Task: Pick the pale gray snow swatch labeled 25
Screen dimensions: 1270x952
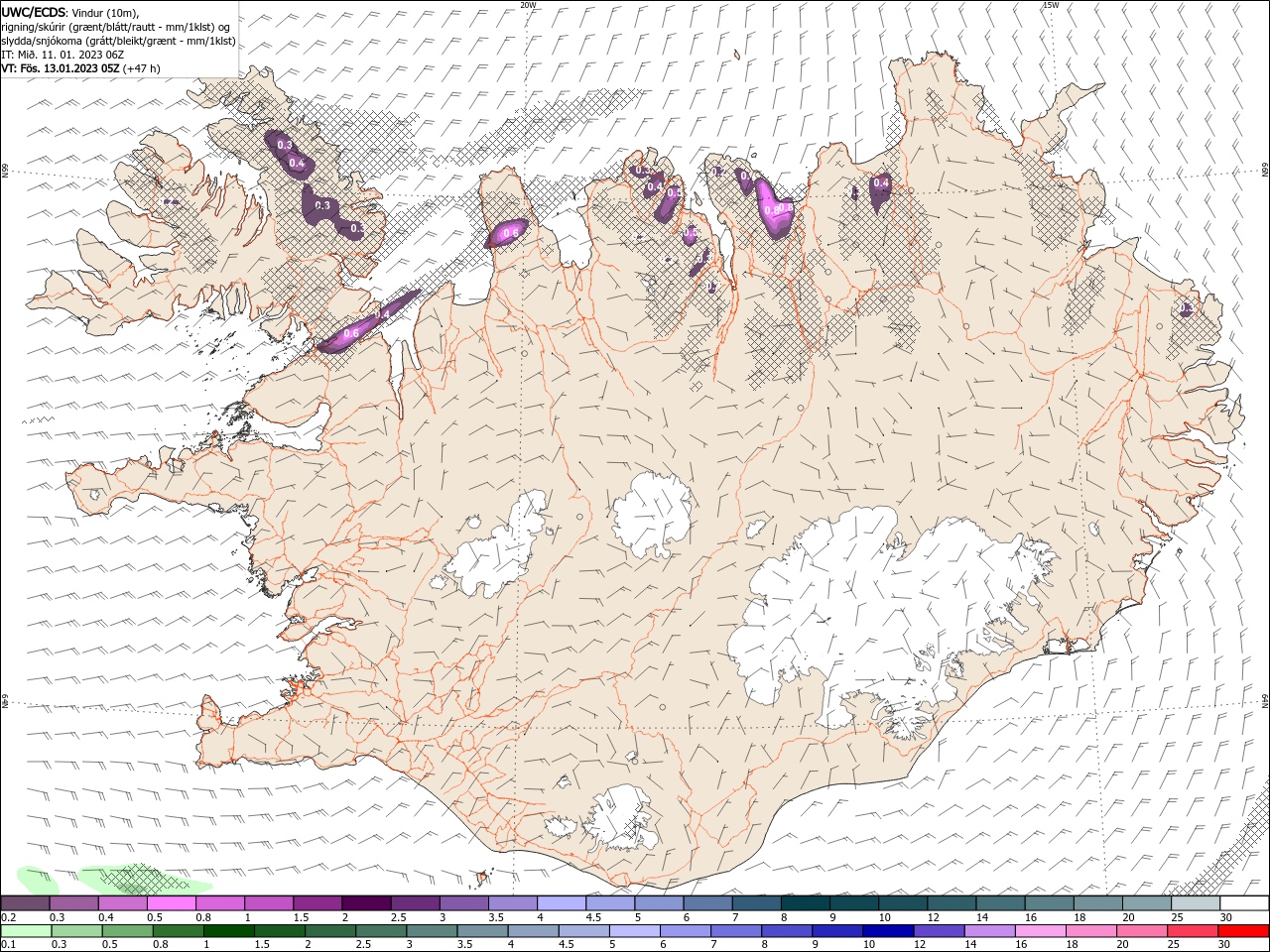Action: [x=1195, y=903]
